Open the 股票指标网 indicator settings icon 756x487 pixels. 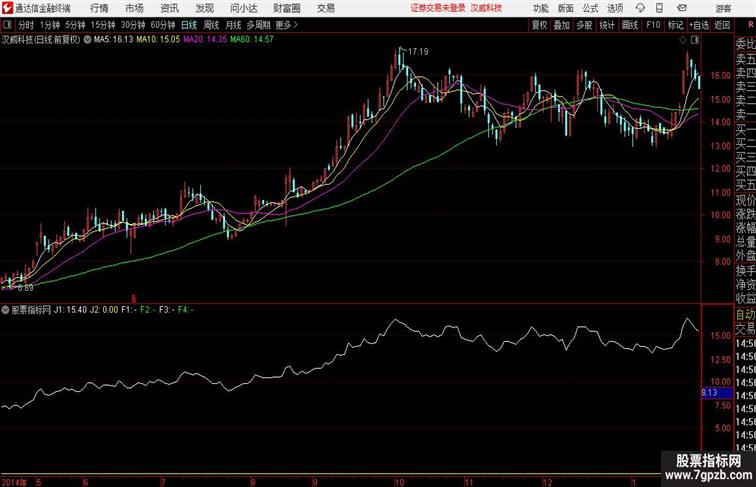tap(5, 310)
